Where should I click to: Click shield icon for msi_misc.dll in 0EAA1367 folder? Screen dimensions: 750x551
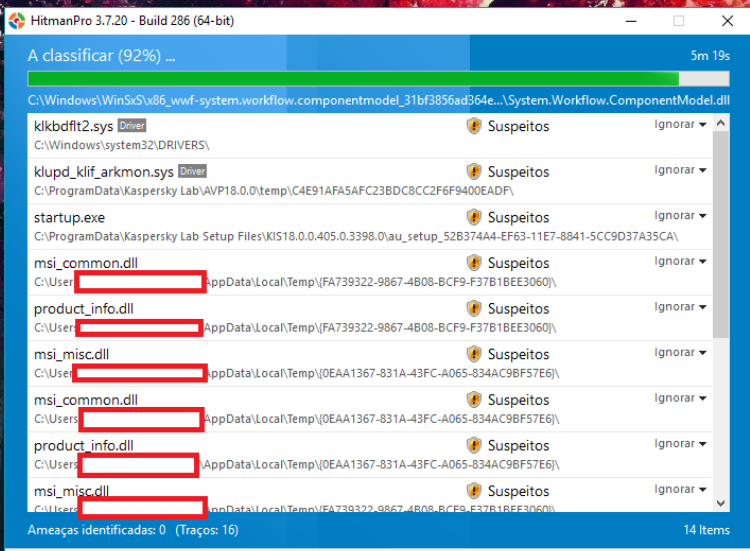474,354
